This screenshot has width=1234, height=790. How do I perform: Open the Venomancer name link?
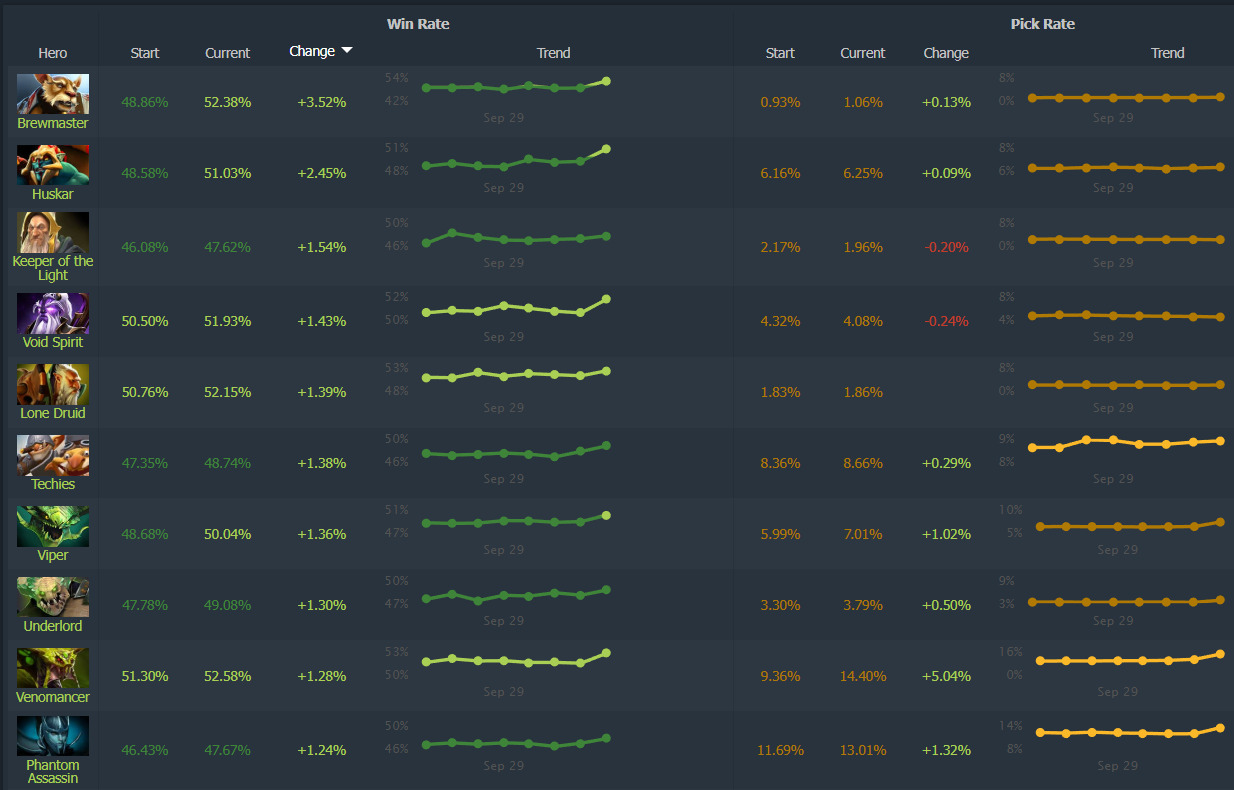[53, 697]
